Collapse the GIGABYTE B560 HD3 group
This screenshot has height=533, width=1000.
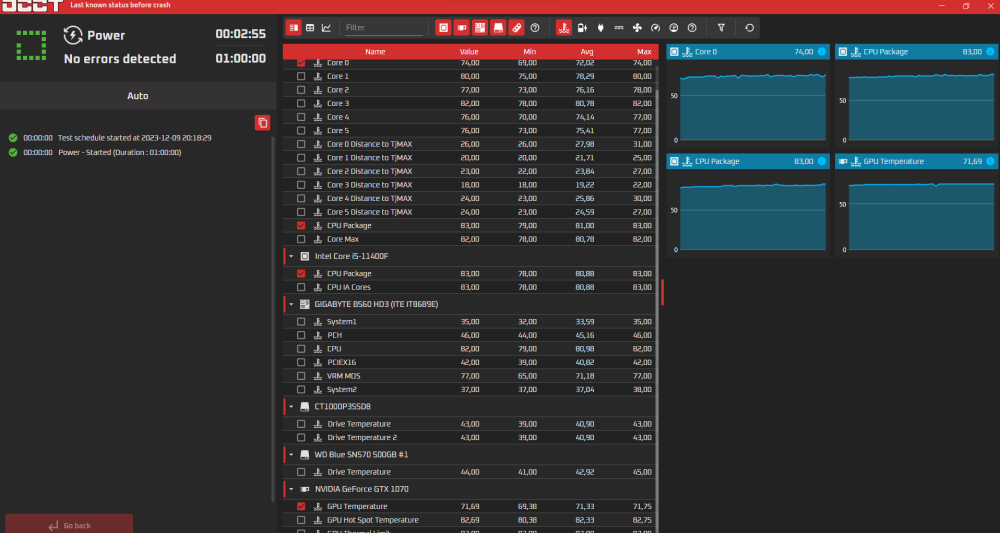tap(291, 303)
